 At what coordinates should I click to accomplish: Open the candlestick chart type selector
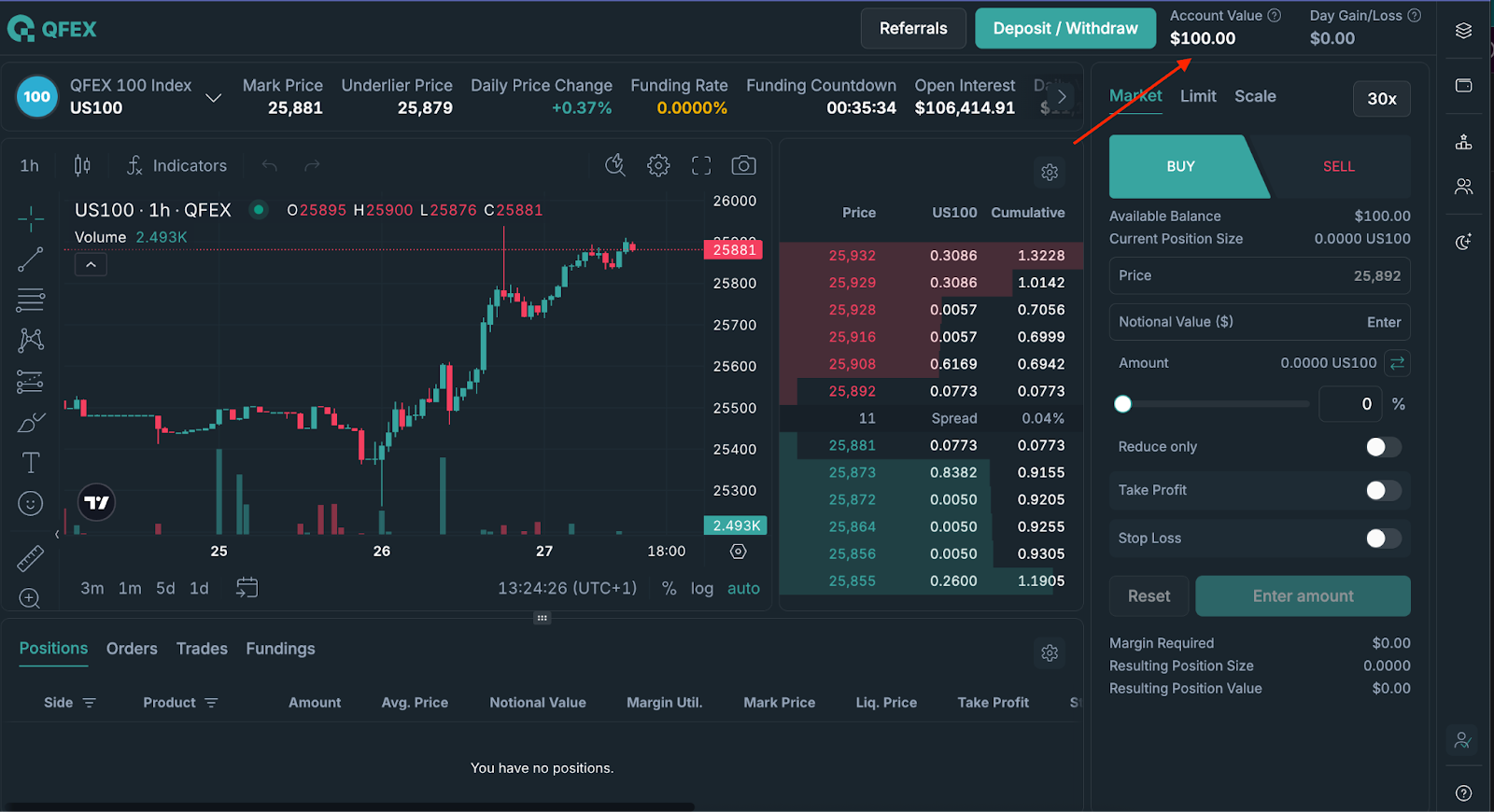click(x=82, y=165)
